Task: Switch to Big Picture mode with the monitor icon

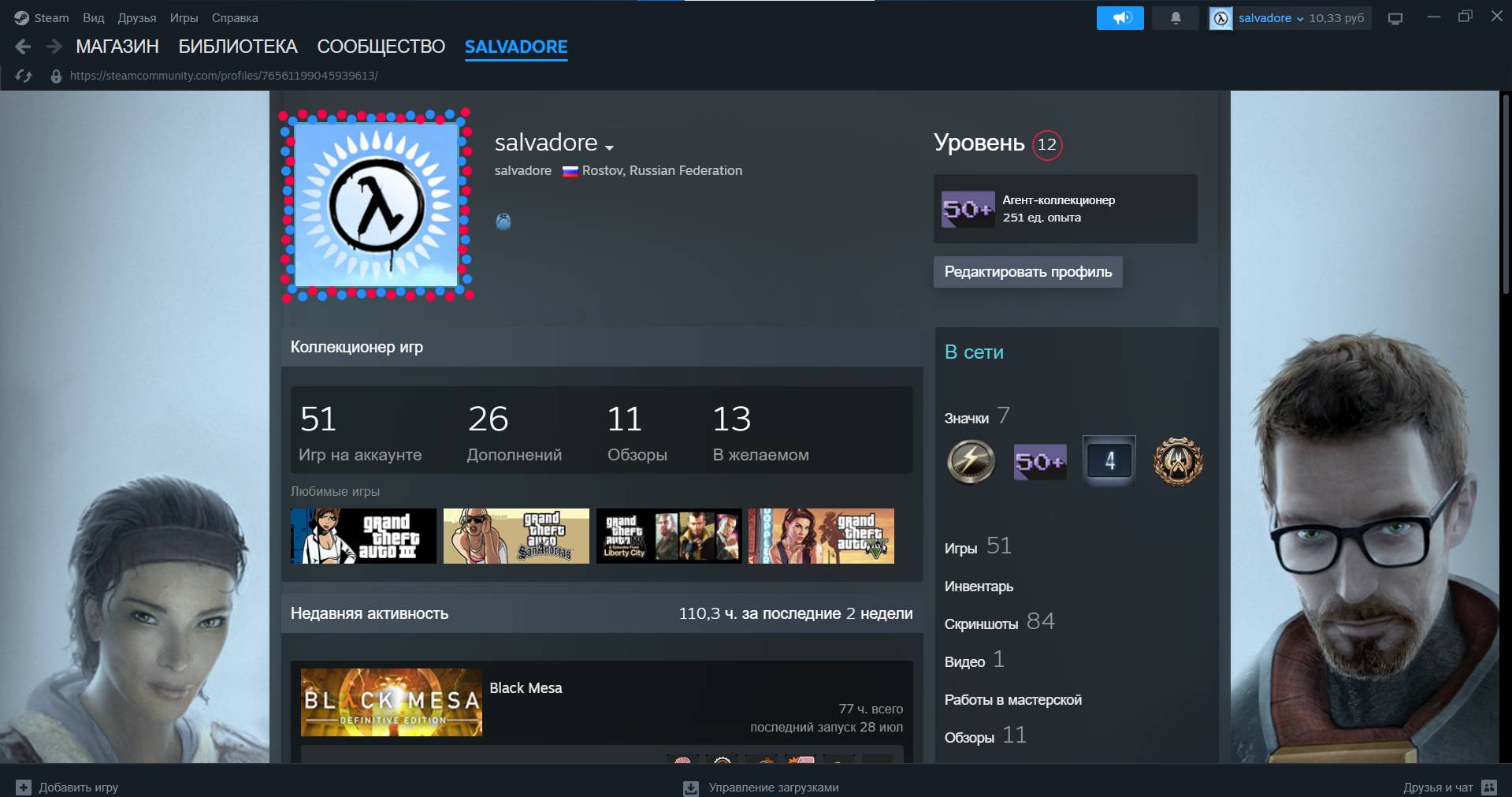Action: click(1395, 18)
